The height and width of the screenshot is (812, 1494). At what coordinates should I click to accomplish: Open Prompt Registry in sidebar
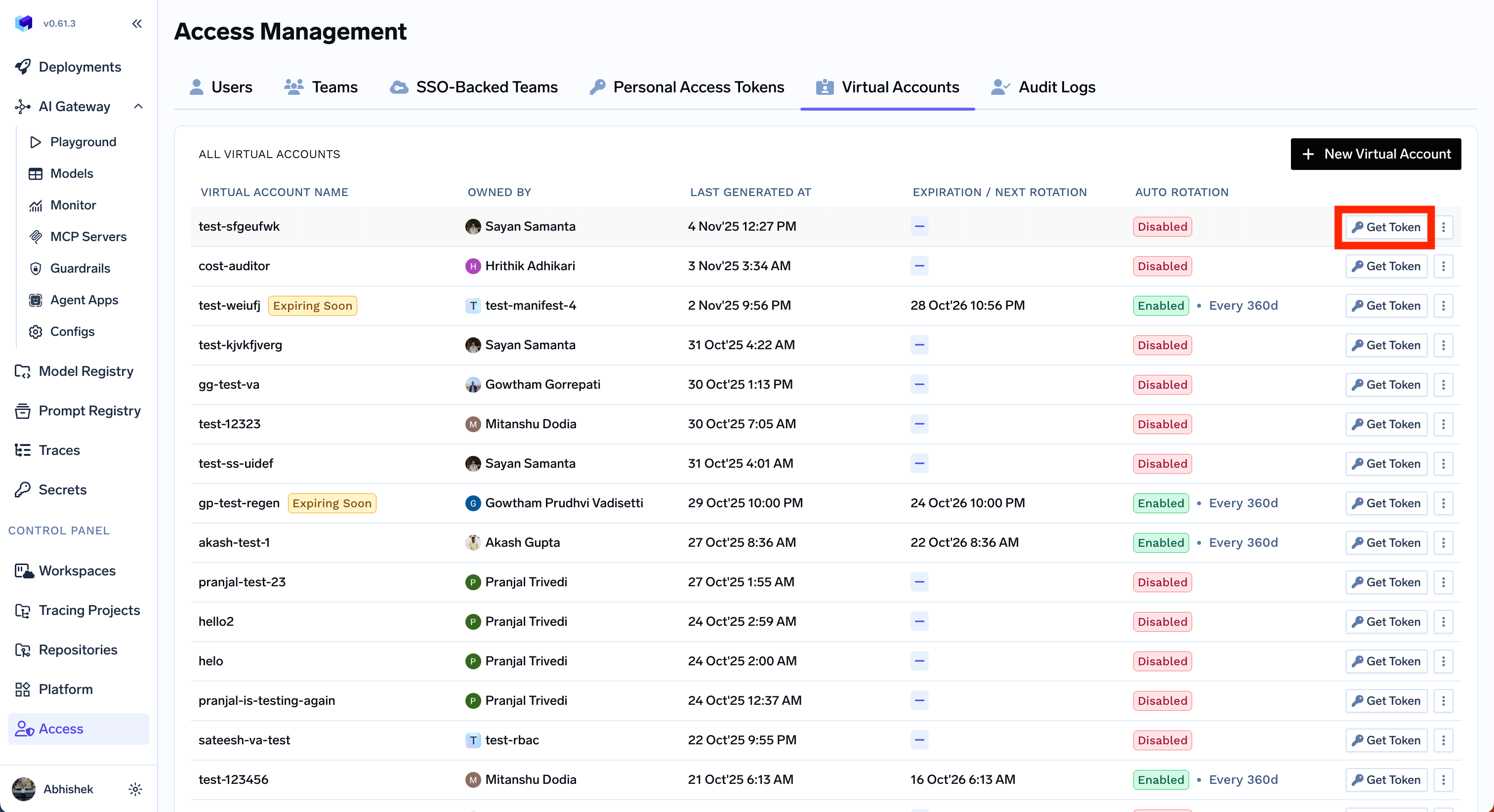tap(89, 410)
